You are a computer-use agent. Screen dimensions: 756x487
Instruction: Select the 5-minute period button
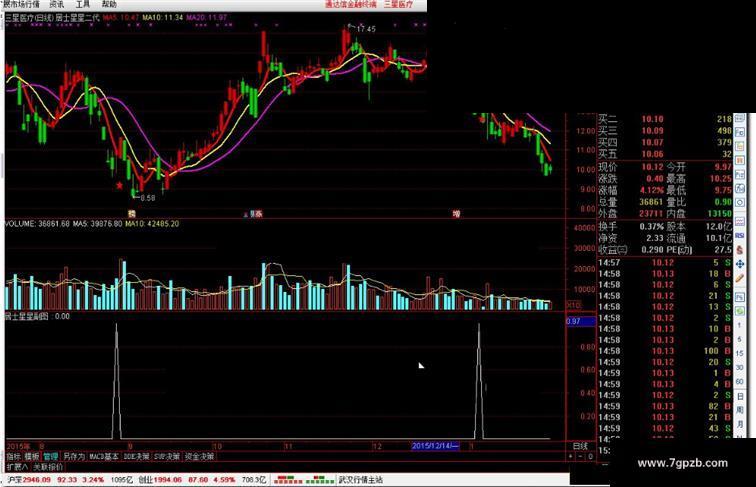coord(740,339)
